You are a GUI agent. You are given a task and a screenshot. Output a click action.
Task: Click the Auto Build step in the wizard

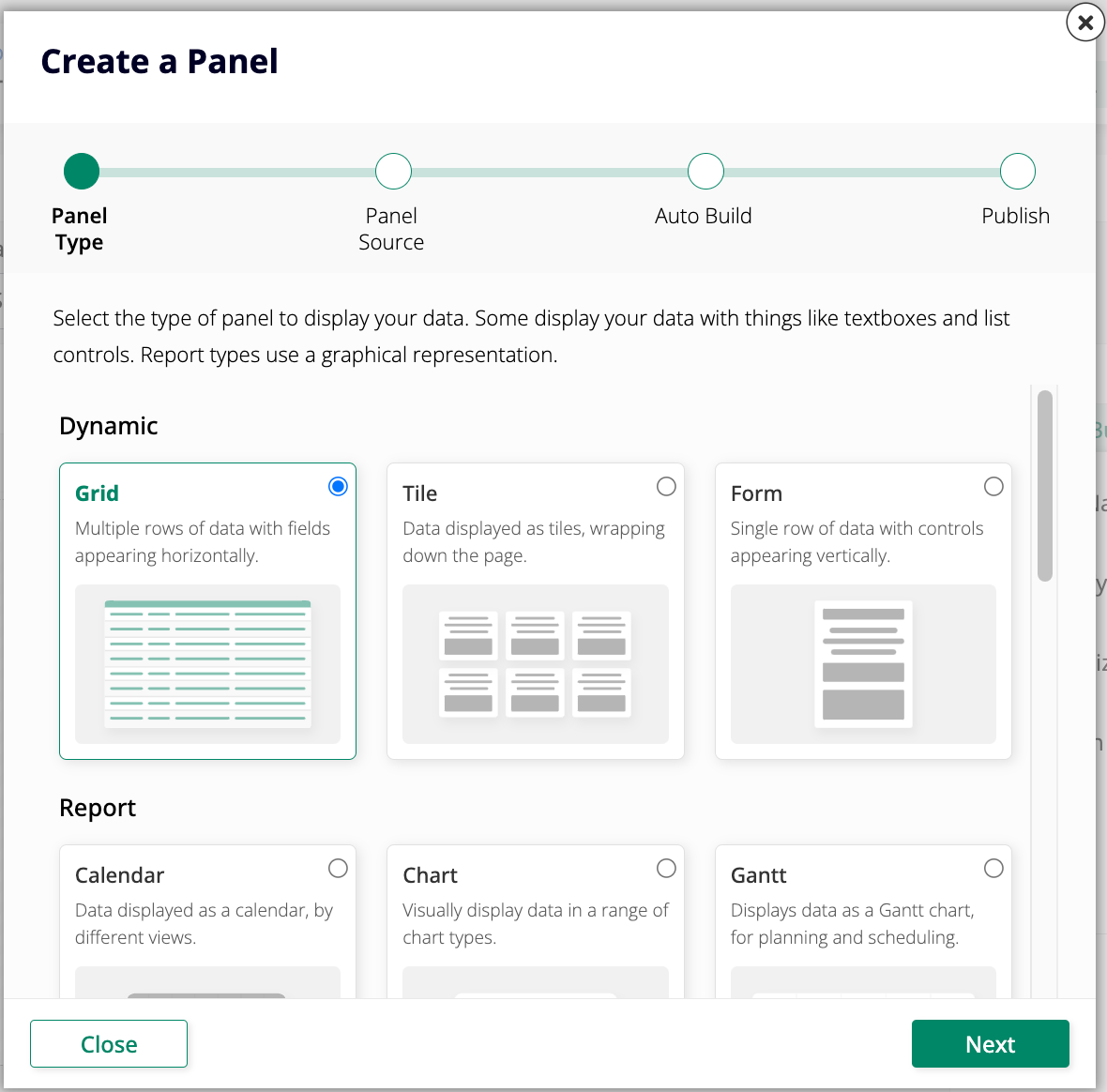[x=705, y=171]
